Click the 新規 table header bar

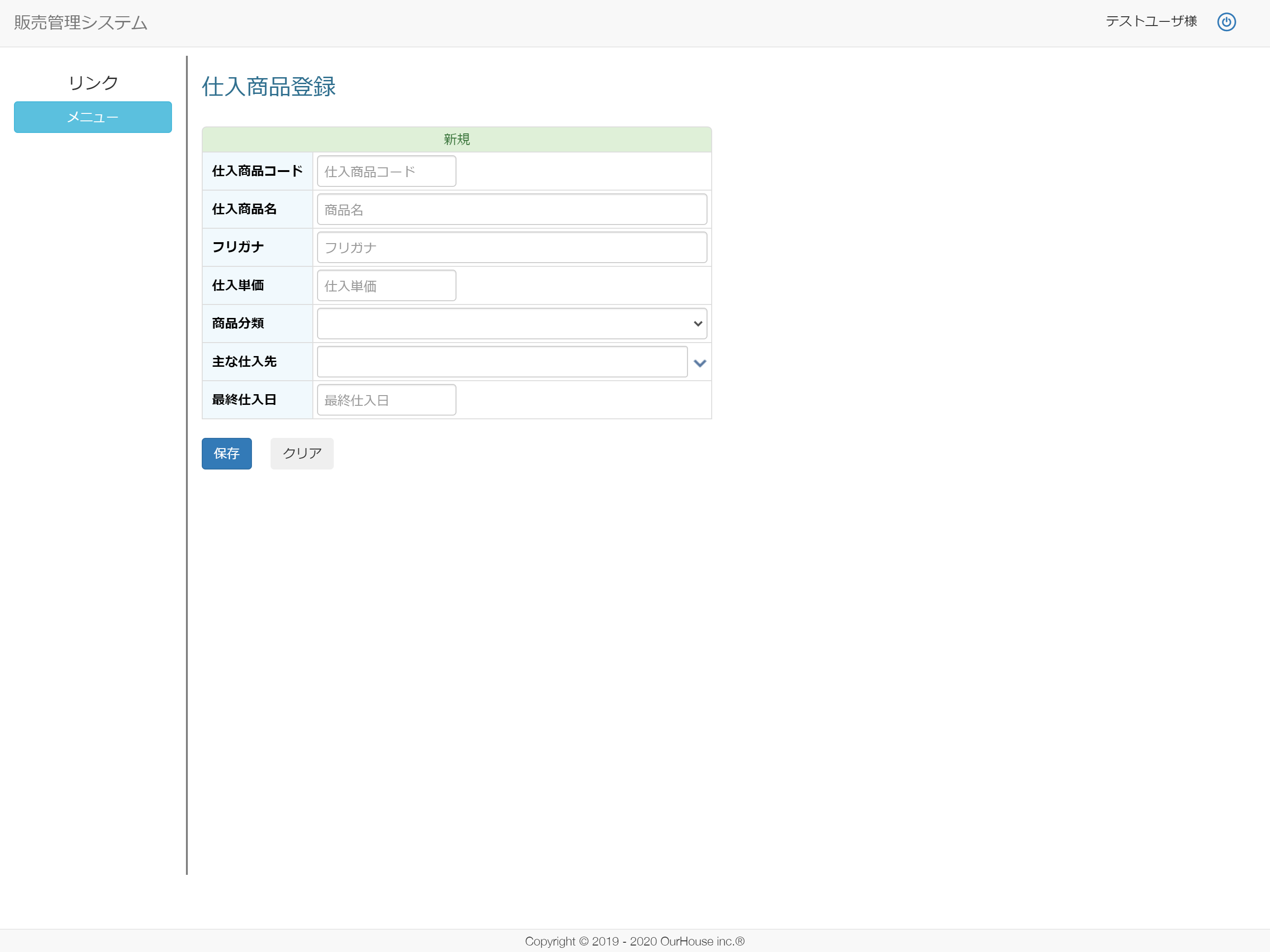click(x=456, y=139)
